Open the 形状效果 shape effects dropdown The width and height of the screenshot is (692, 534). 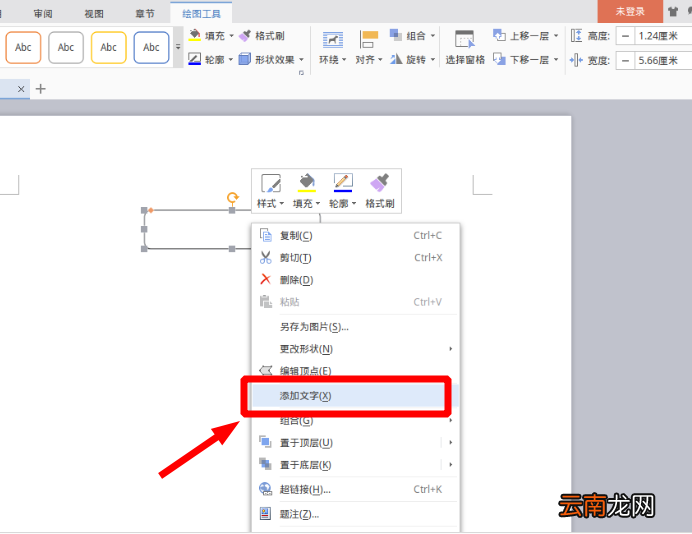pos(301,59)
